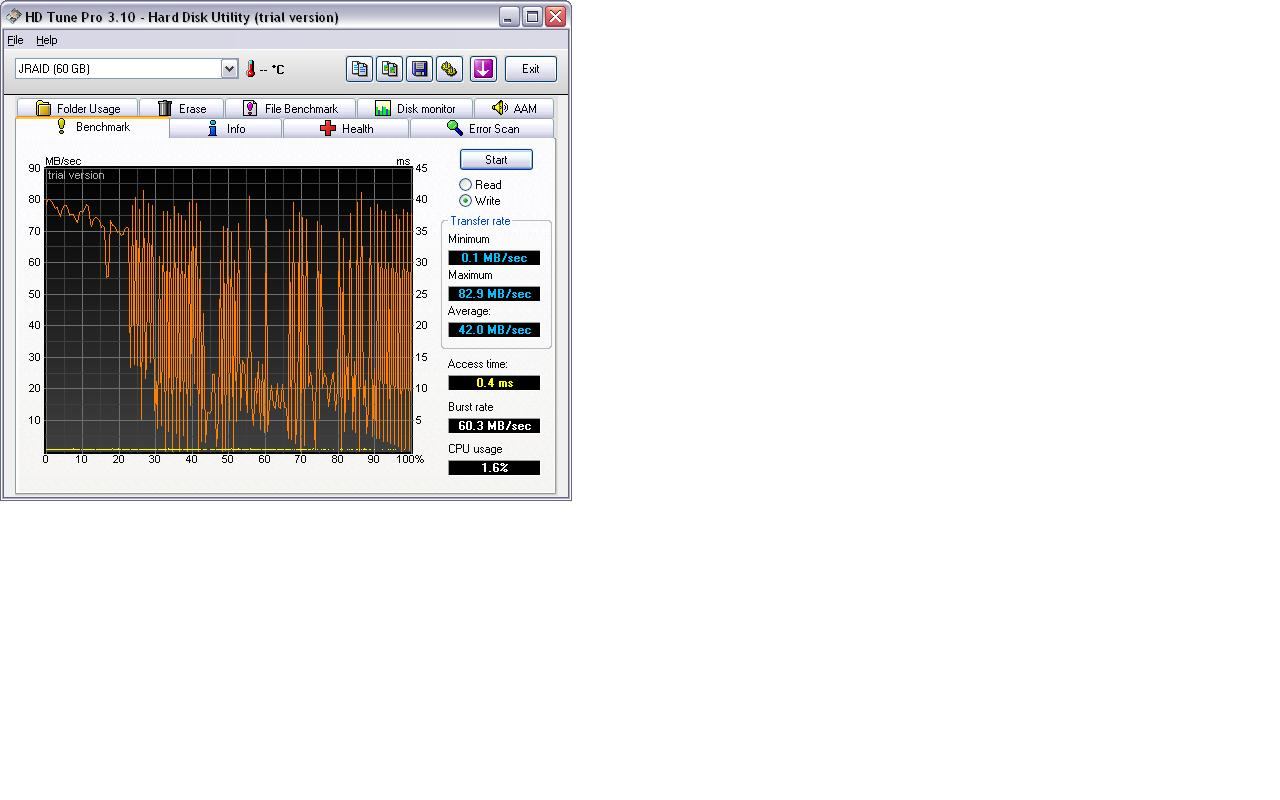This screenshot has width=1280, height=800.
Task: Select the Write radio button
Action: pyautogui.click(x=465, y=201)
